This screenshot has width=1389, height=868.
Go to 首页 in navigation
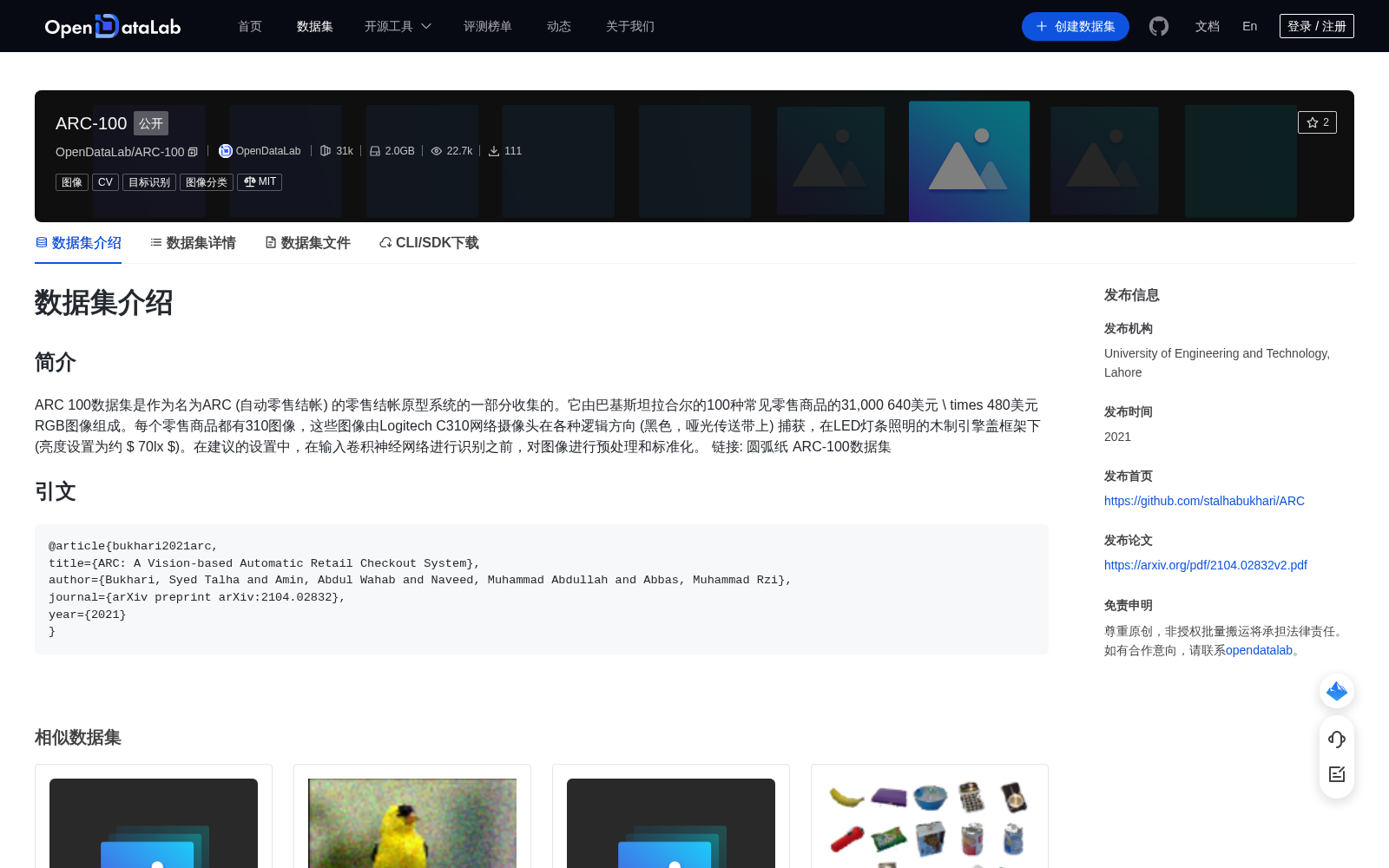[x=250, y=26]
